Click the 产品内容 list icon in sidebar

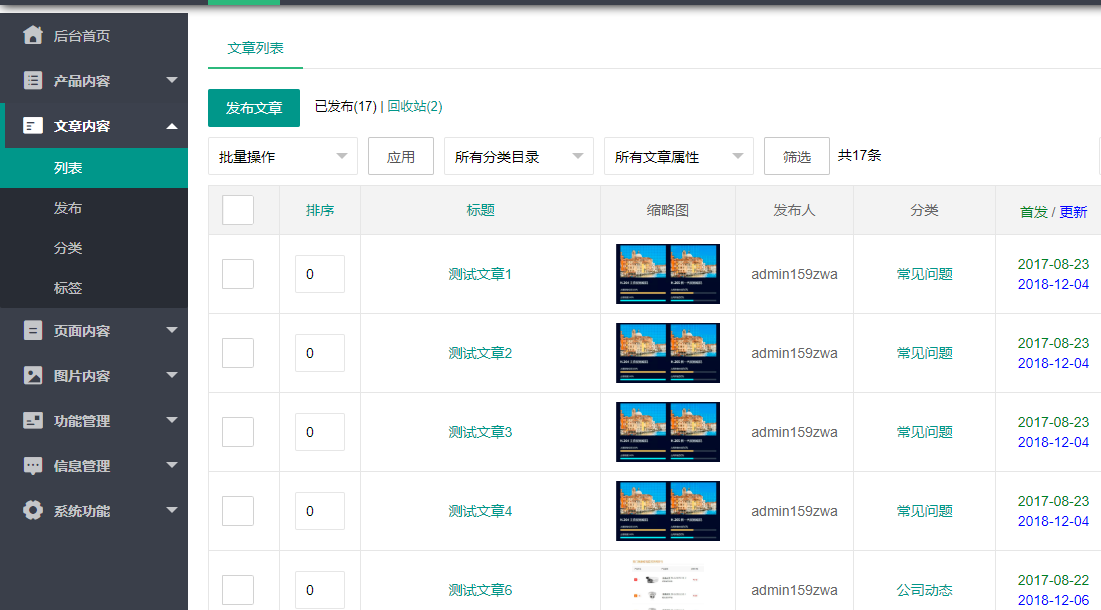point(33,81)
